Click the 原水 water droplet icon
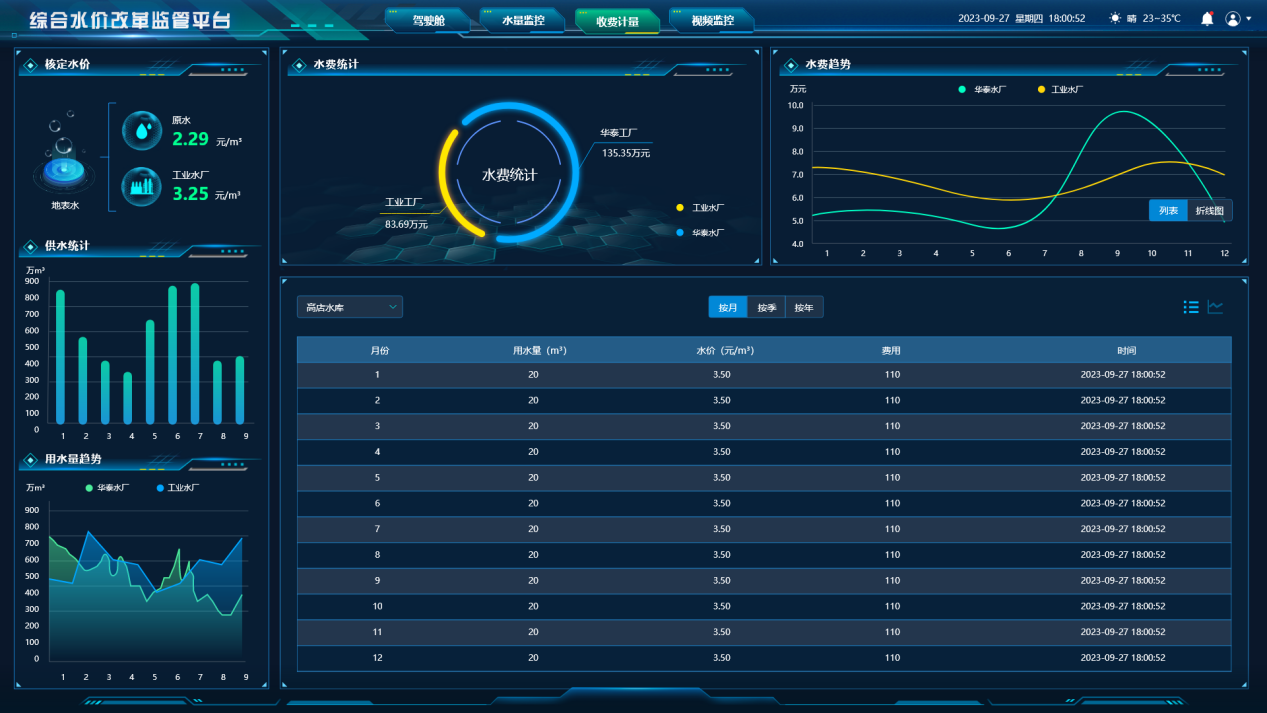 click(x=142, y=130)
